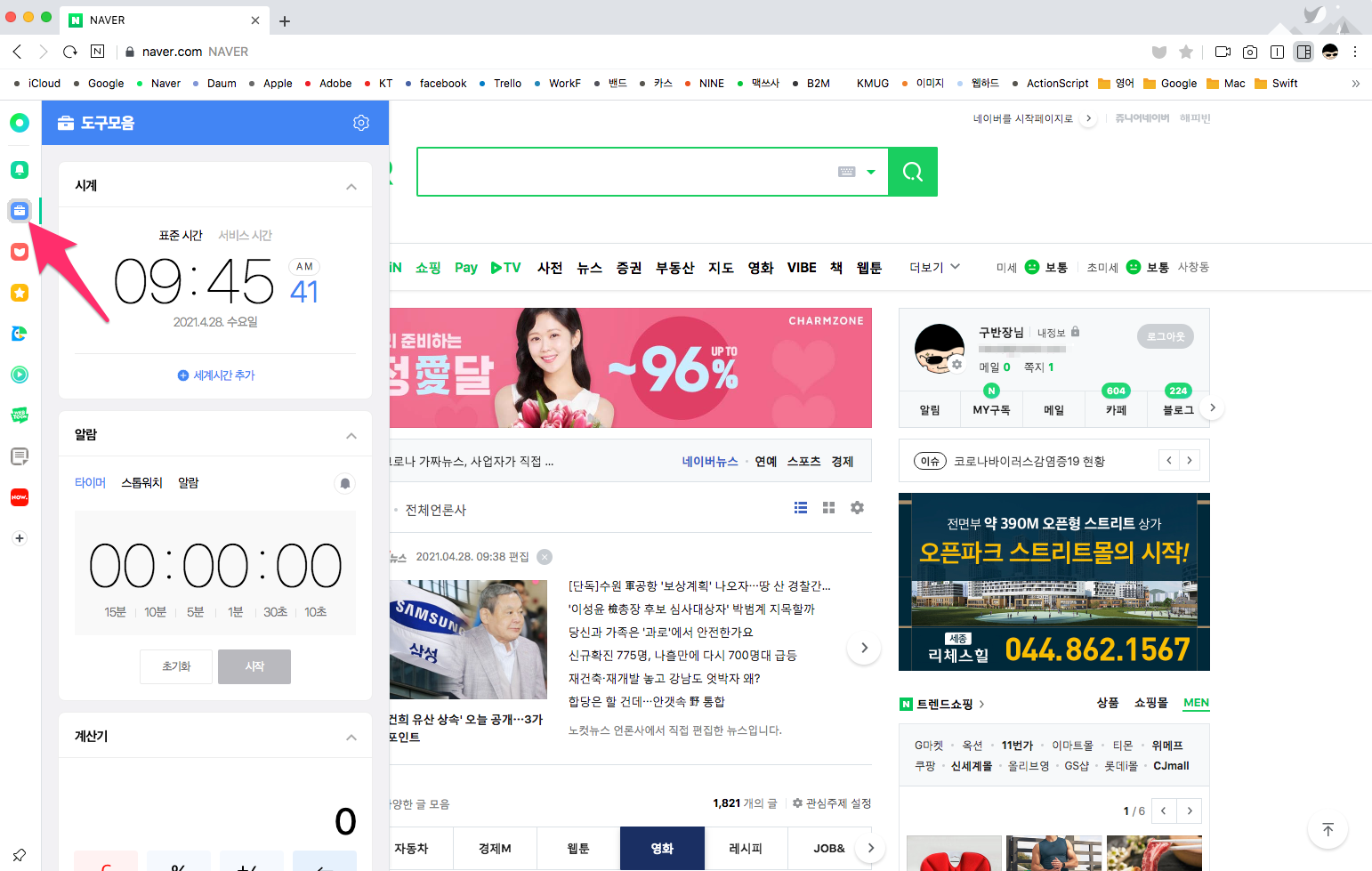
Task: Open the green Whale home sidebar icon
Action: (x=20, y=123)
